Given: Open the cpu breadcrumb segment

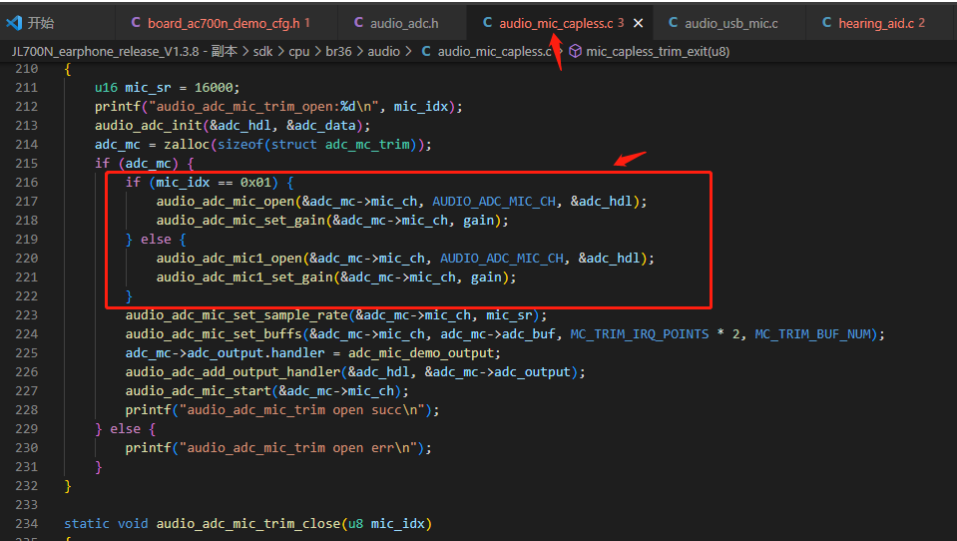Looking at the screenshot, I should [299, 51].
